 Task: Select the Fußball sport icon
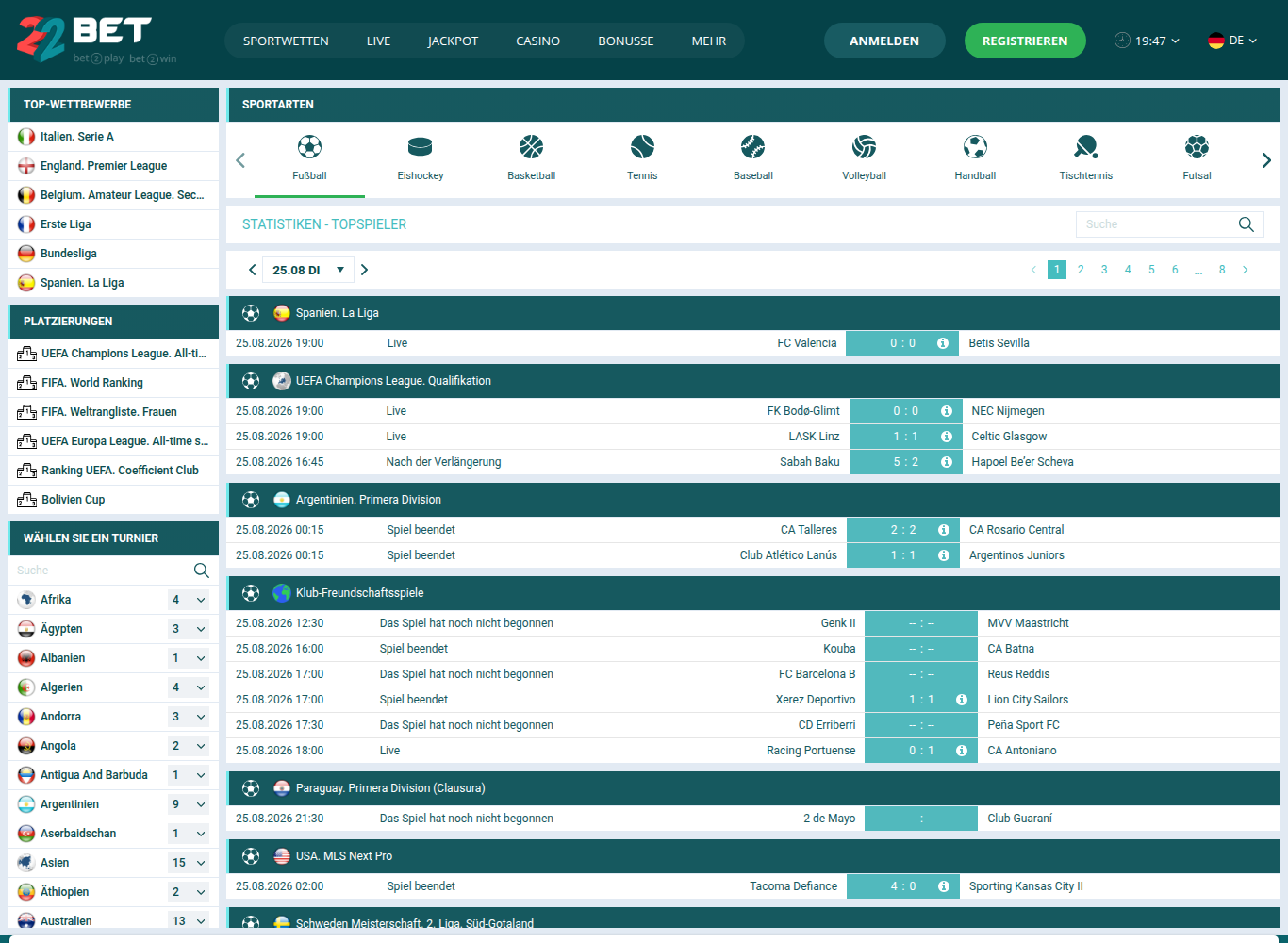point(309,147)
